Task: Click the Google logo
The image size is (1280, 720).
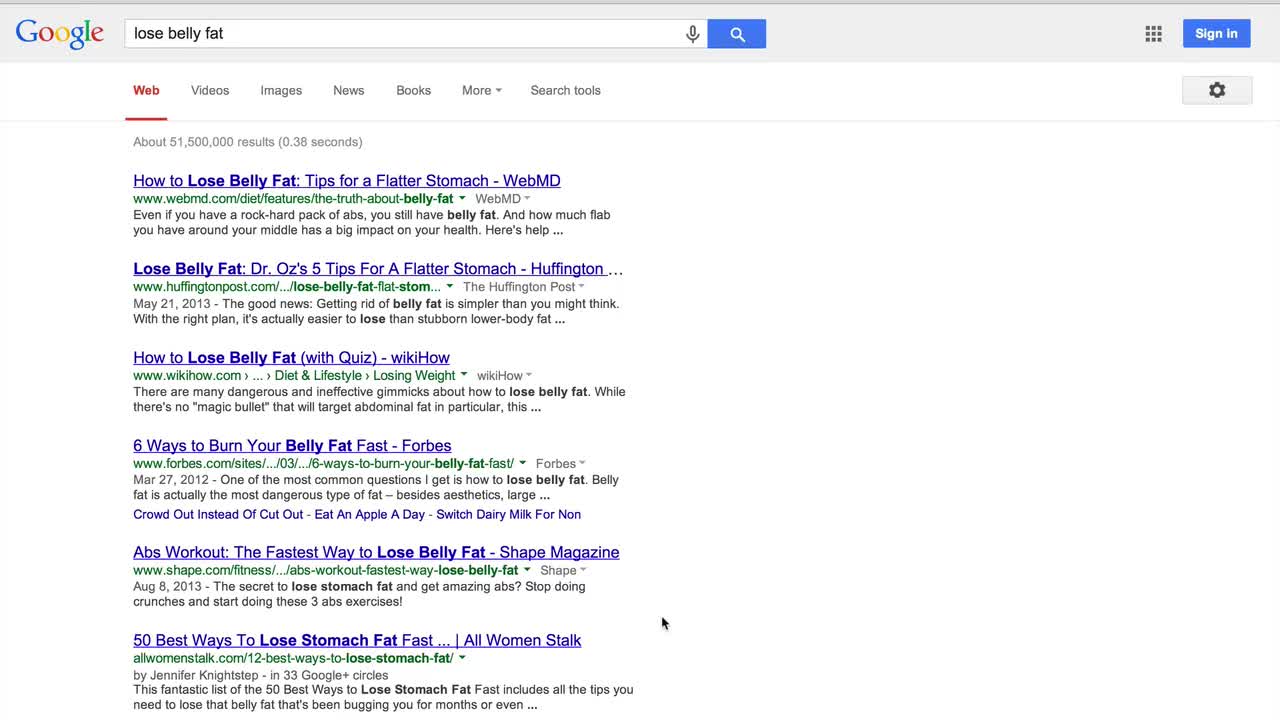Action: [x=60, y=34]
